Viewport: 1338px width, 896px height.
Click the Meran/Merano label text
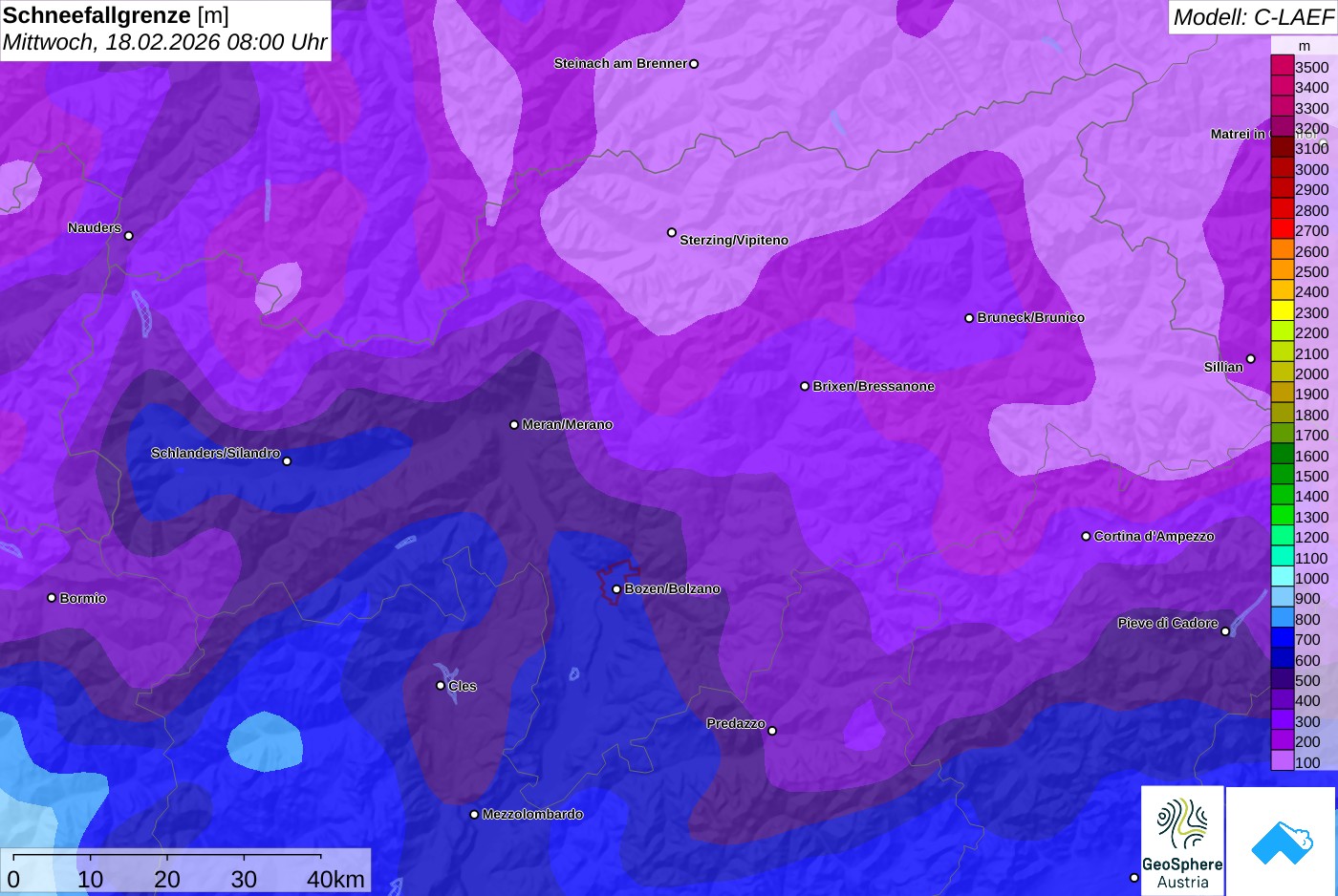tap(568, 425)
